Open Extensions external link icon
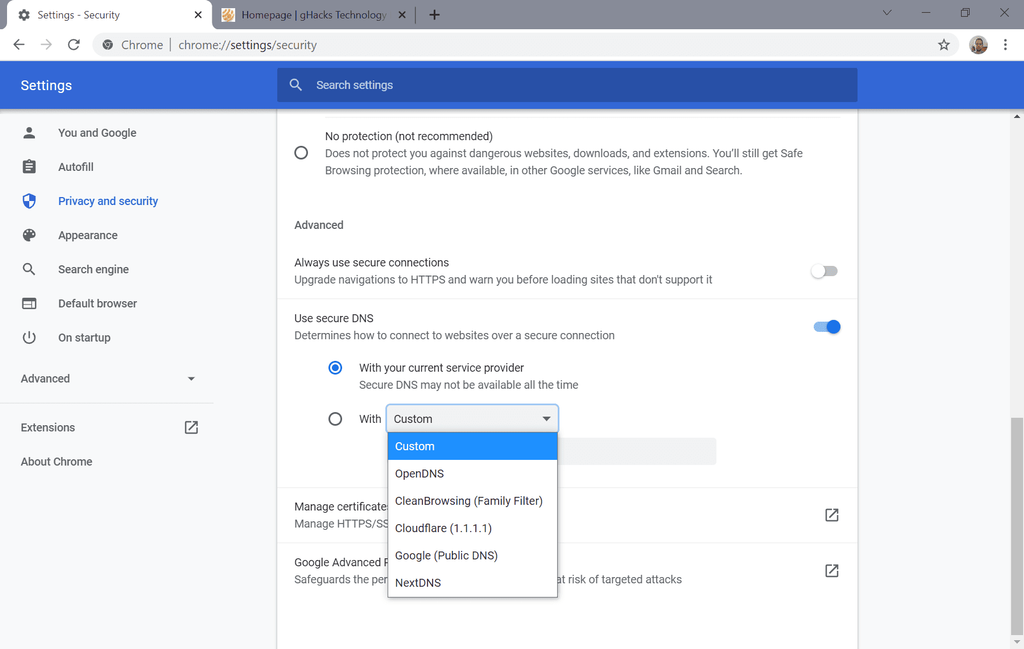The image size is (1024, 649). (191, 427)
